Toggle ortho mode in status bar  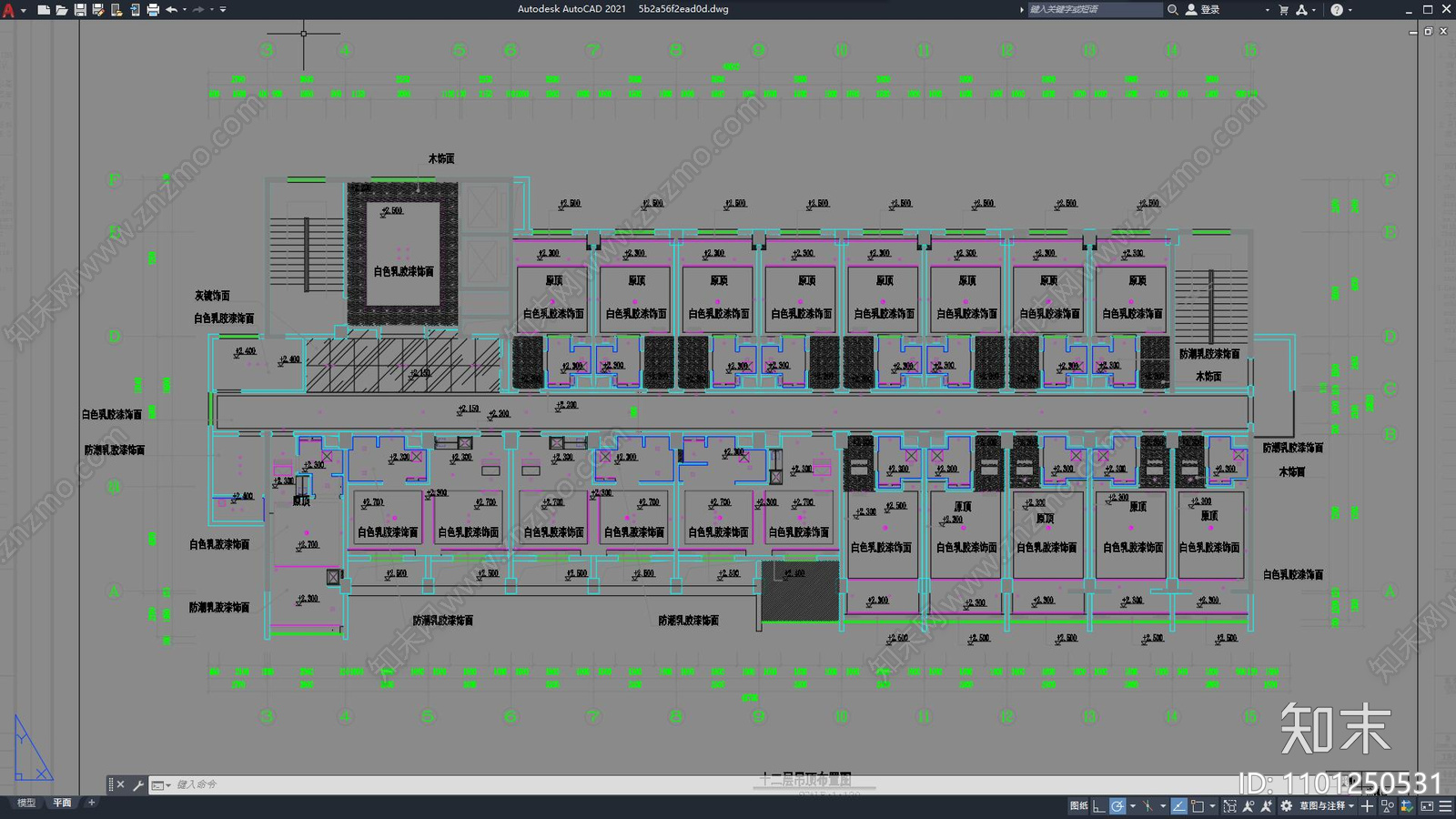(x=1099, y=806)
